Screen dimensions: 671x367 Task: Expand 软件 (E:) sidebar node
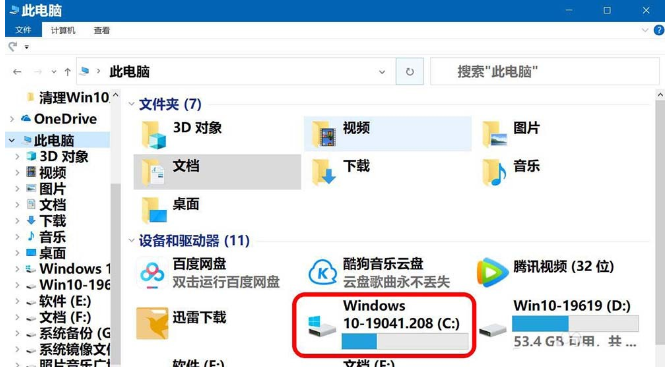(x=18, y=302)
